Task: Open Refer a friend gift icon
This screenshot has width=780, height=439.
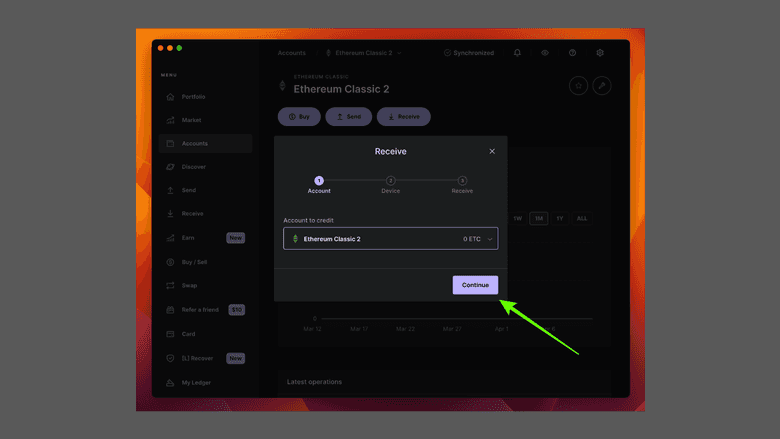Action: tap(170, 310)
